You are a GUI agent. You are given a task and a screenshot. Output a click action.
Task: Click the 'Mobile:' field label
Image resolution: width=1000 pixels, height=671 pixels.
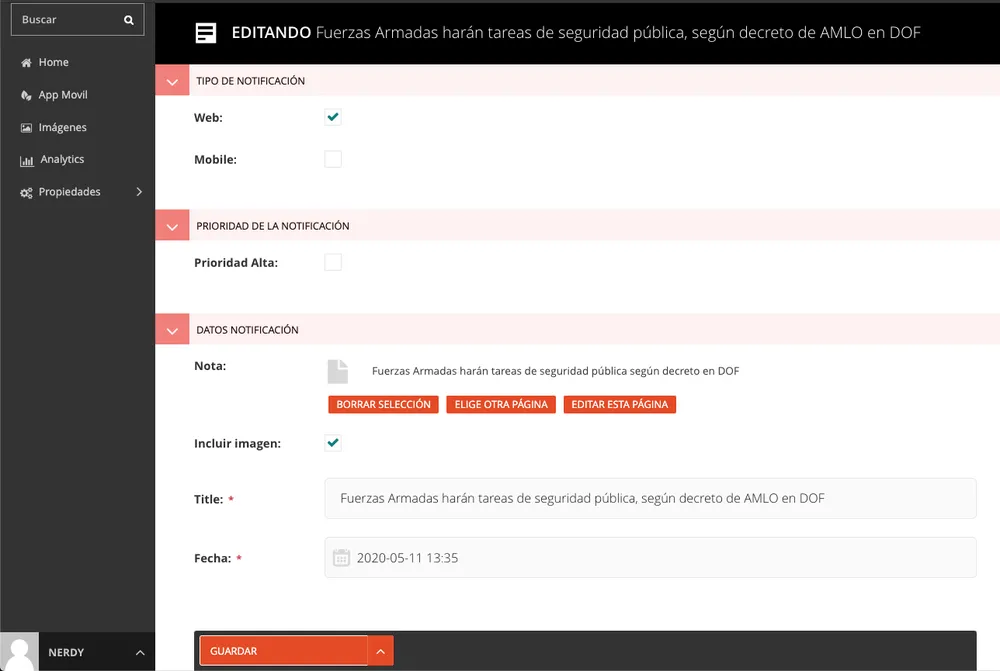216,159
